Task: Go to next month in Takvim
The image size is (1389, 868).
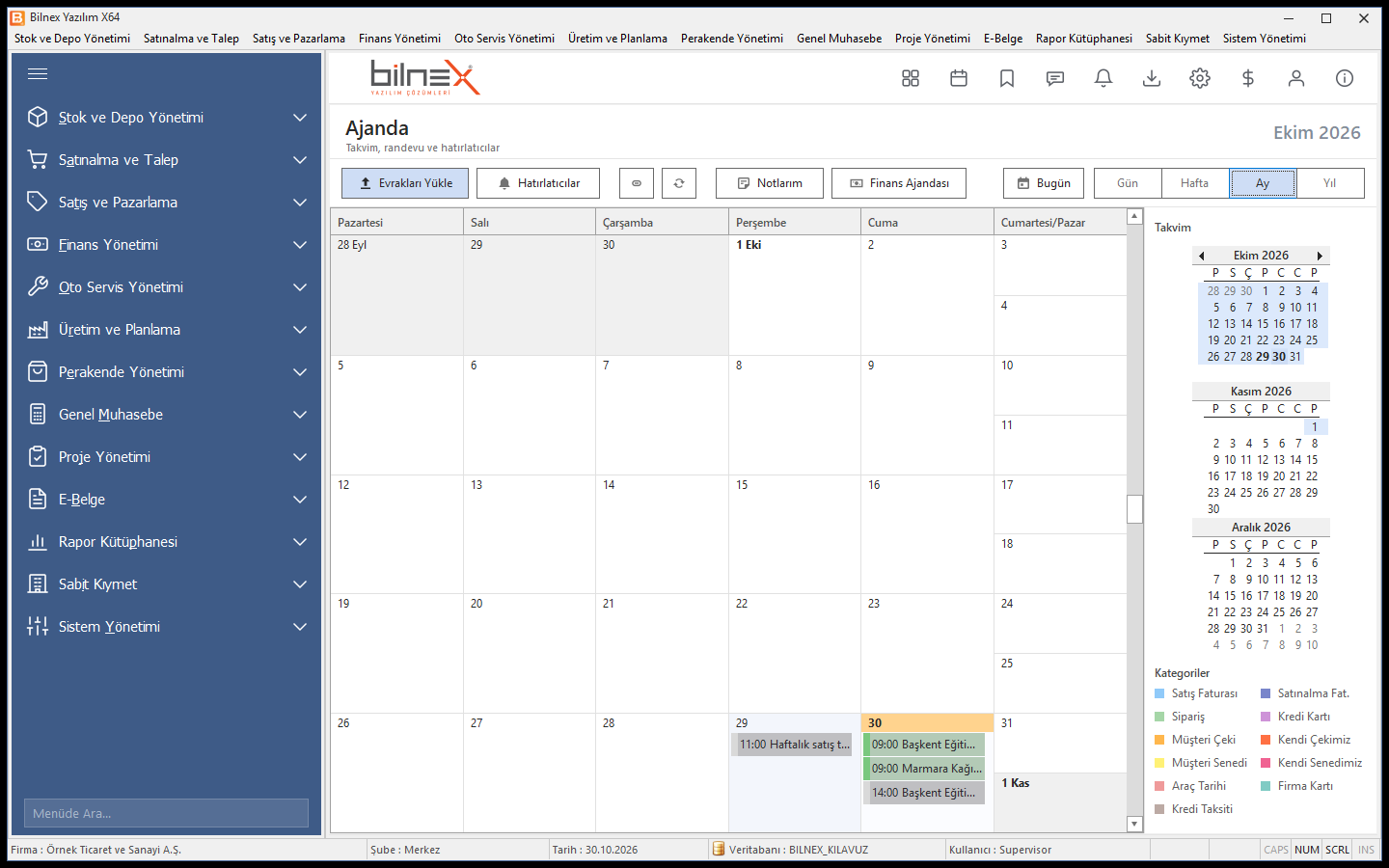Action: [1320, 256]
